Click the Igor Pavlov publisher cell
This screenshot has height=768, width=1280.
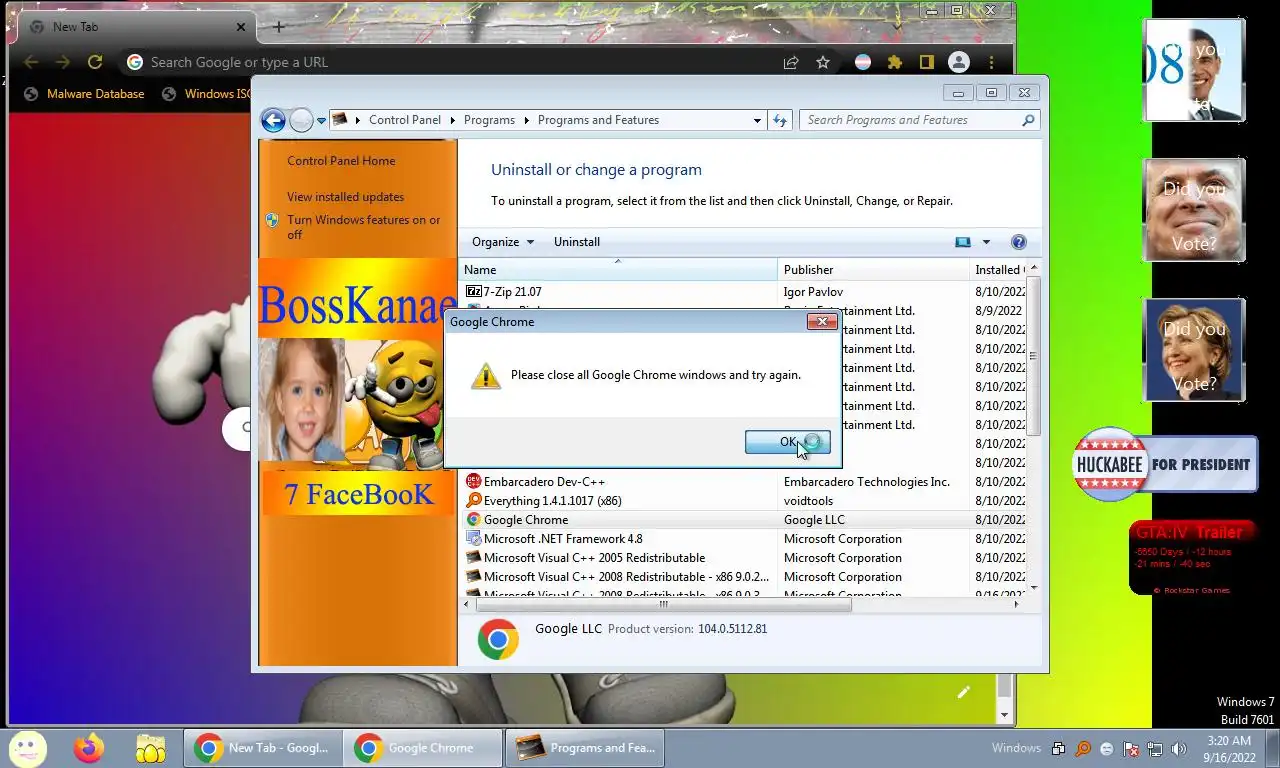812,292
